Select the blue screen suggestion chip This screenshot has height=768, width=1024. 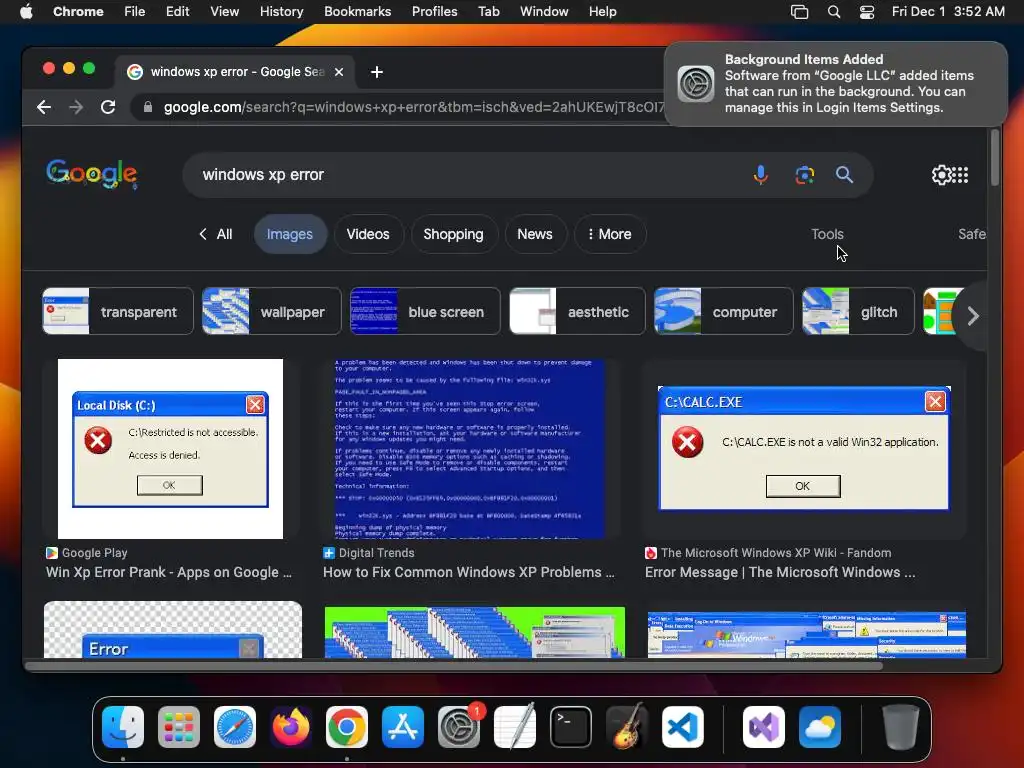[x=425, y=312]
